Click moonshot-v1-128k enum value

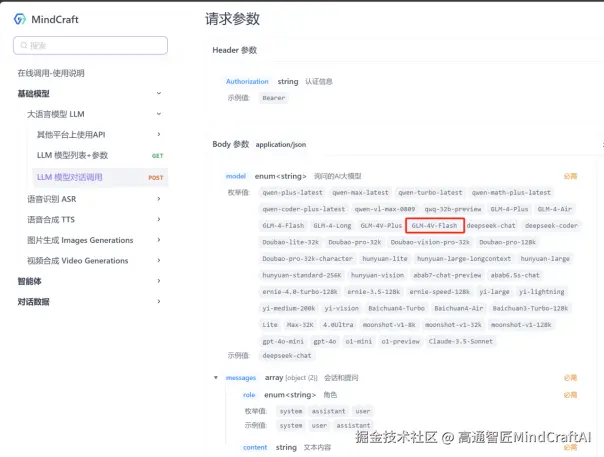521,325
